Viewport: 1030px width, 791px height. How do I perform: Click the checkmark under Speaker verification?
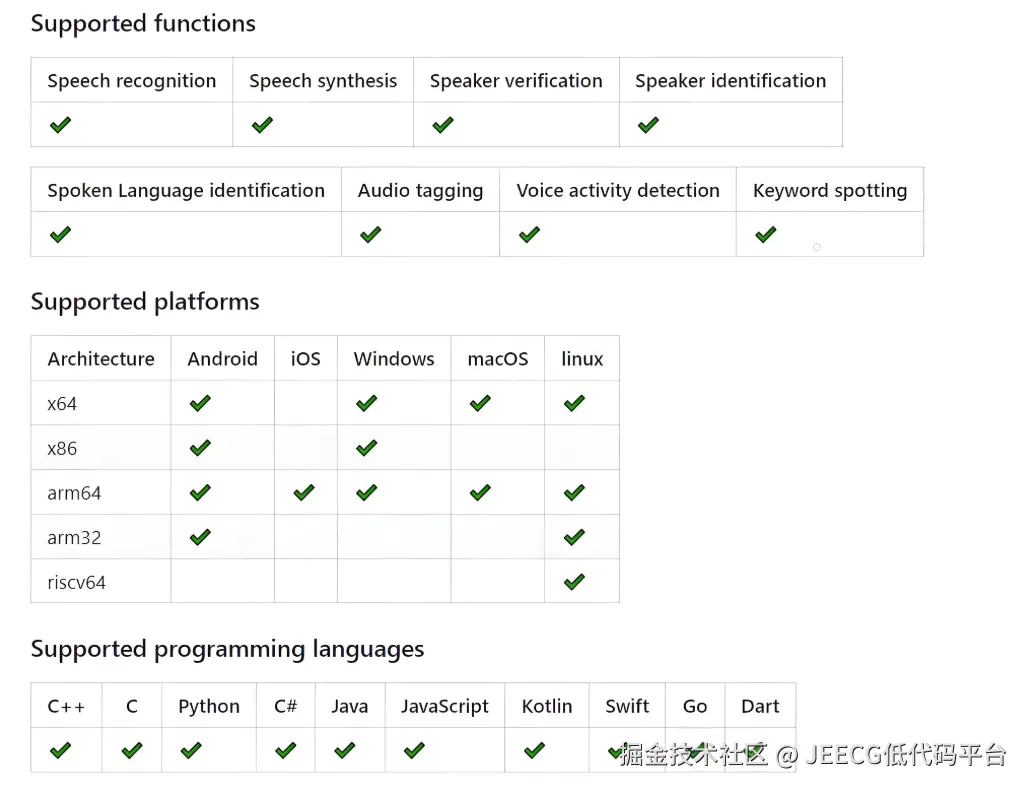(443, 125)
